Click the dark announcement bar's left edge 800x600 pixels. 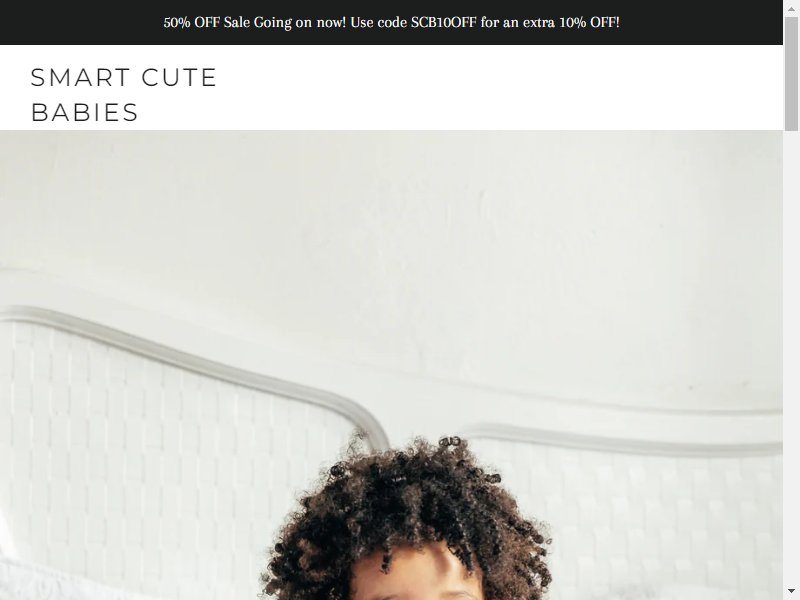[x=10, y=22]
